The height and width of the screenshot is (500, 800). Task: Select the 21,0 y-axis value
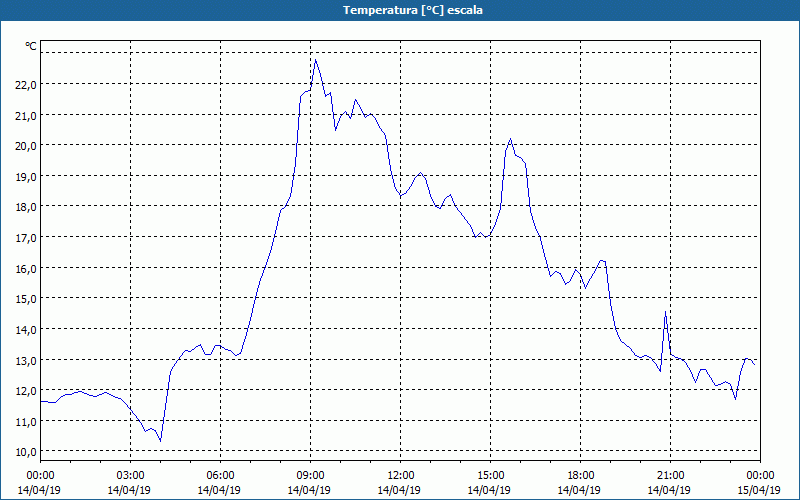point(26,115)
